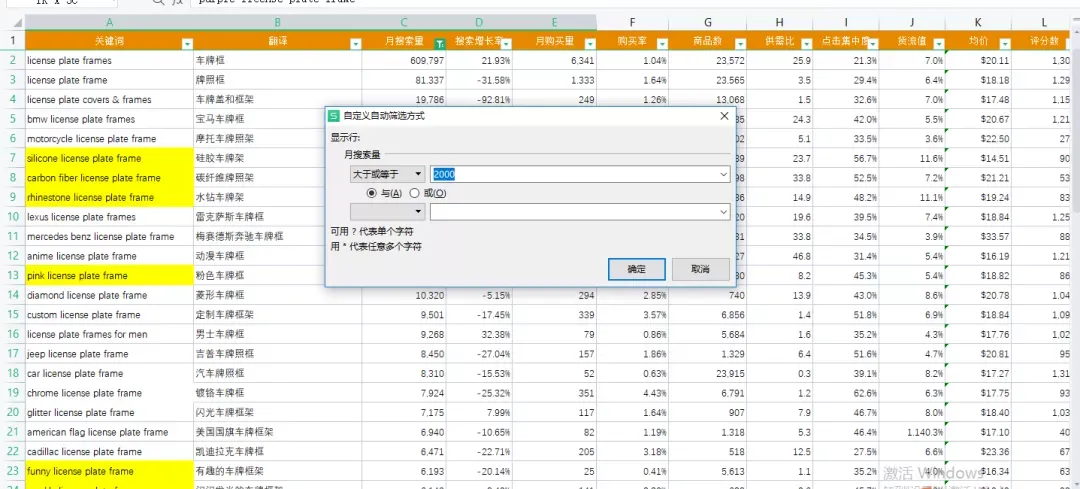Expand the dropdown arrow of the 2000 value box
The width and height of the screenshot is (1080, 489).
(723, 174)
